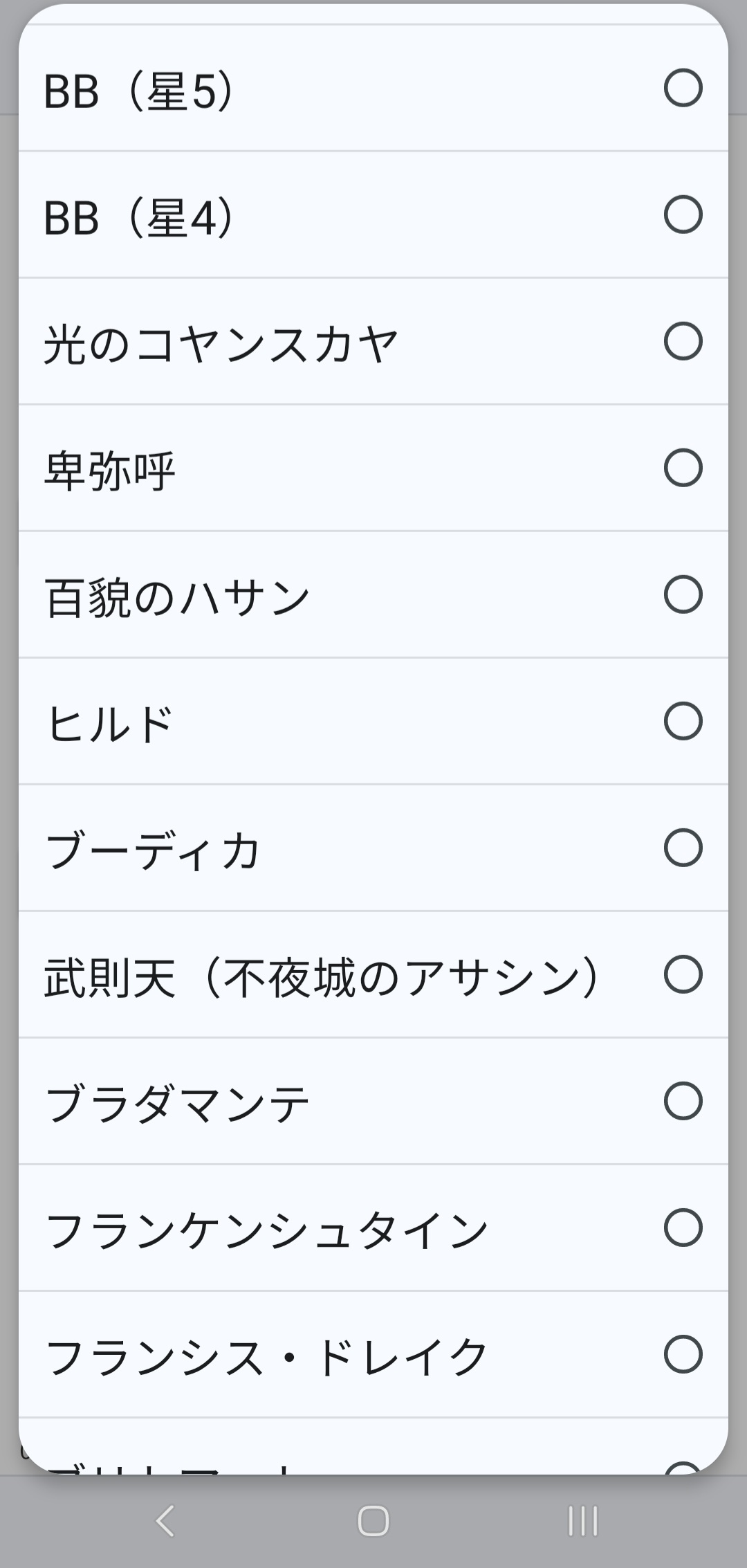Choose the 光のコヤンスカヤ radio button
The image size is (747, 1568).
pos(683,341)
